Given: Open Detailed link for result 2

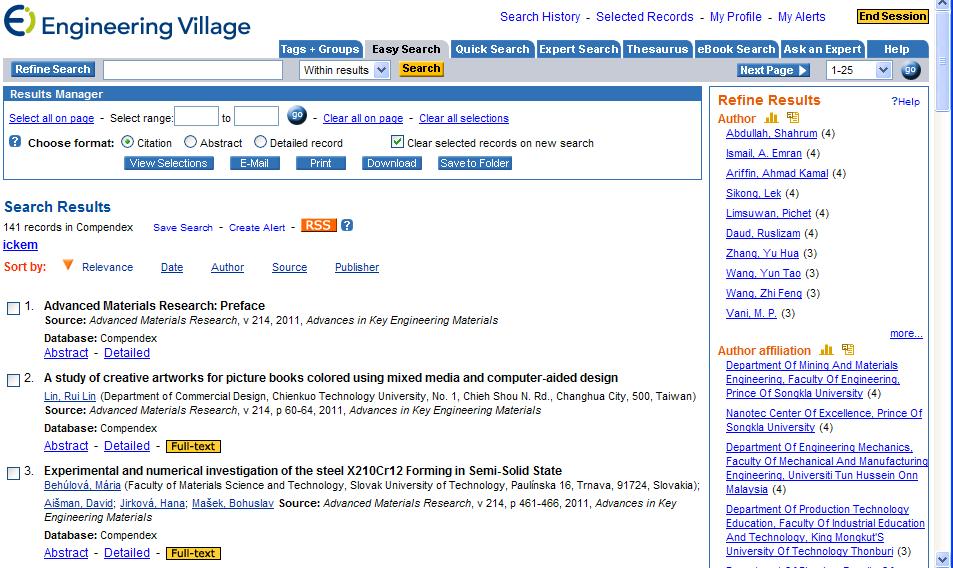Looking at the screenshot, I should pyautogui.click(x=127, y=445).
